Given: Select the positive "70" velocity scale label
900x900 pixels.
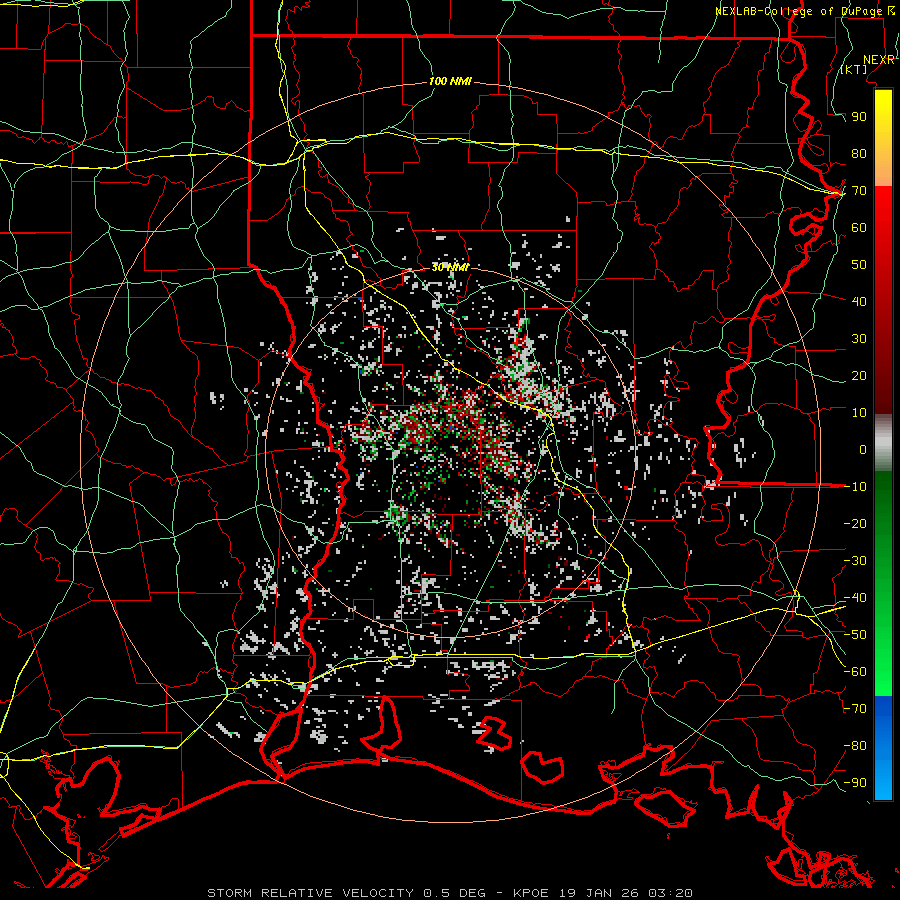Looking at the screenshot, I should pyautogui.click(x=859, y=191).
